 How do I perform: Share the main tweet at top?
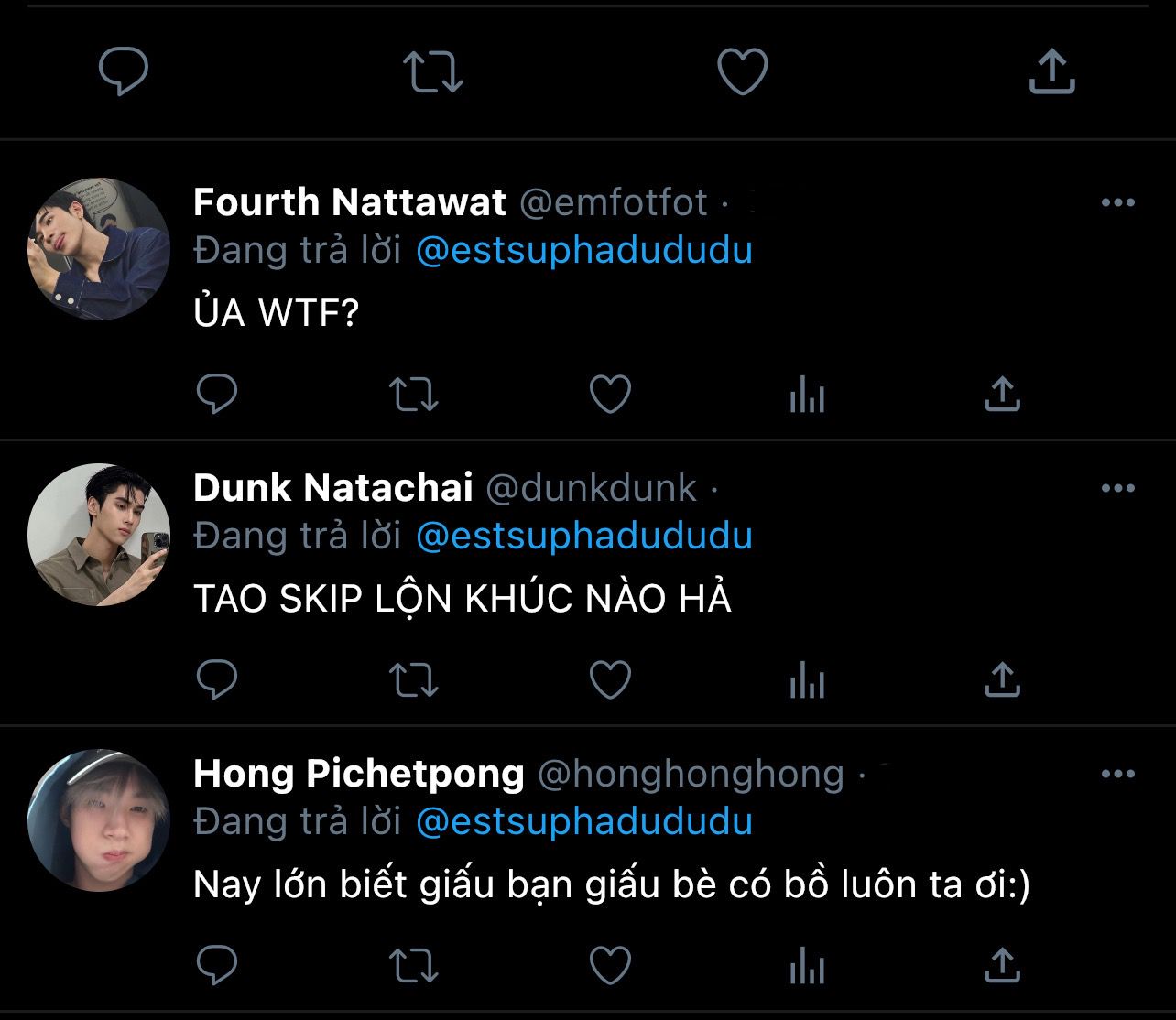[1051, 72]
